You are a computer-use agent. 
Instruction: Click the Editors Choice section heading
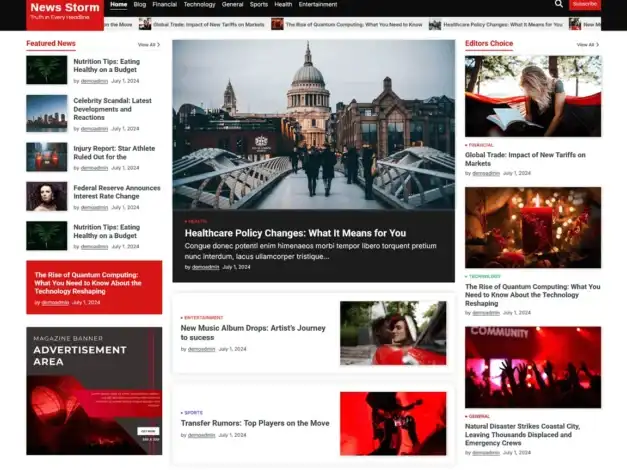489,43
